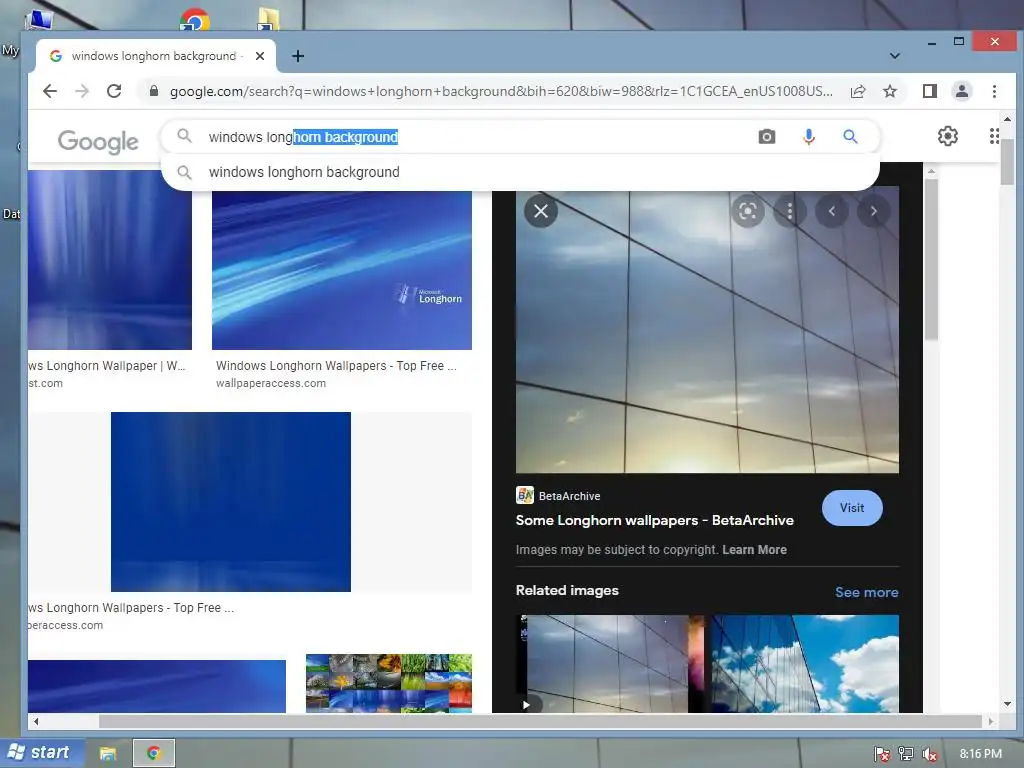Search by image with camera icon
The height and width of the screenshot is (768, 1024).
[767, 136]
